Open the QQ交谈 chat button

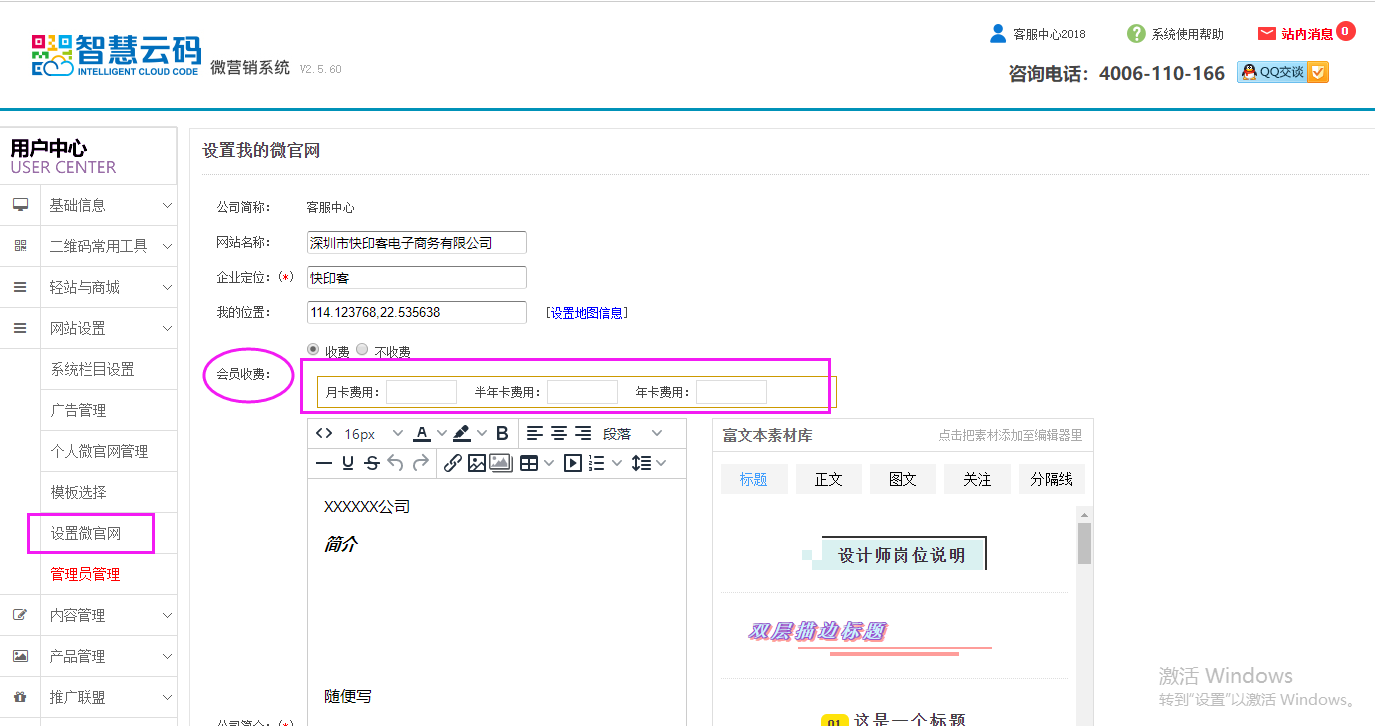pyautogui.click(x=1282, y=72)
